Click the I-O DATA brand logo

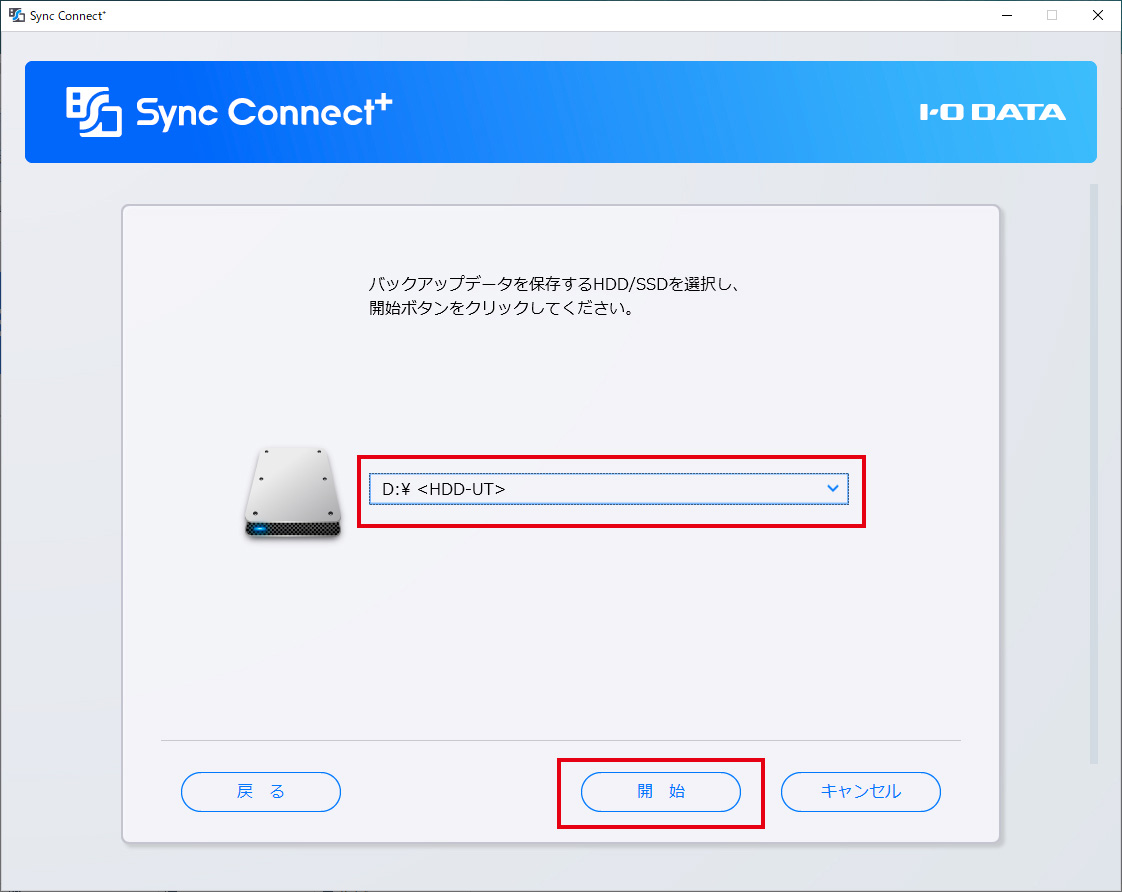(x=992, y=112)
